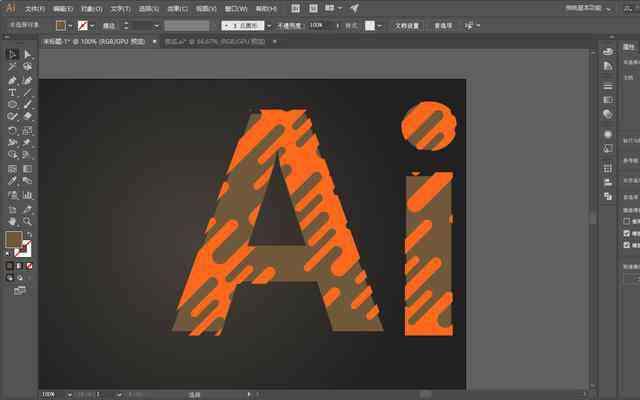Select the Hand tool
Image resolution: width=640 pixels, height=400 pixels.
point(12,222)
